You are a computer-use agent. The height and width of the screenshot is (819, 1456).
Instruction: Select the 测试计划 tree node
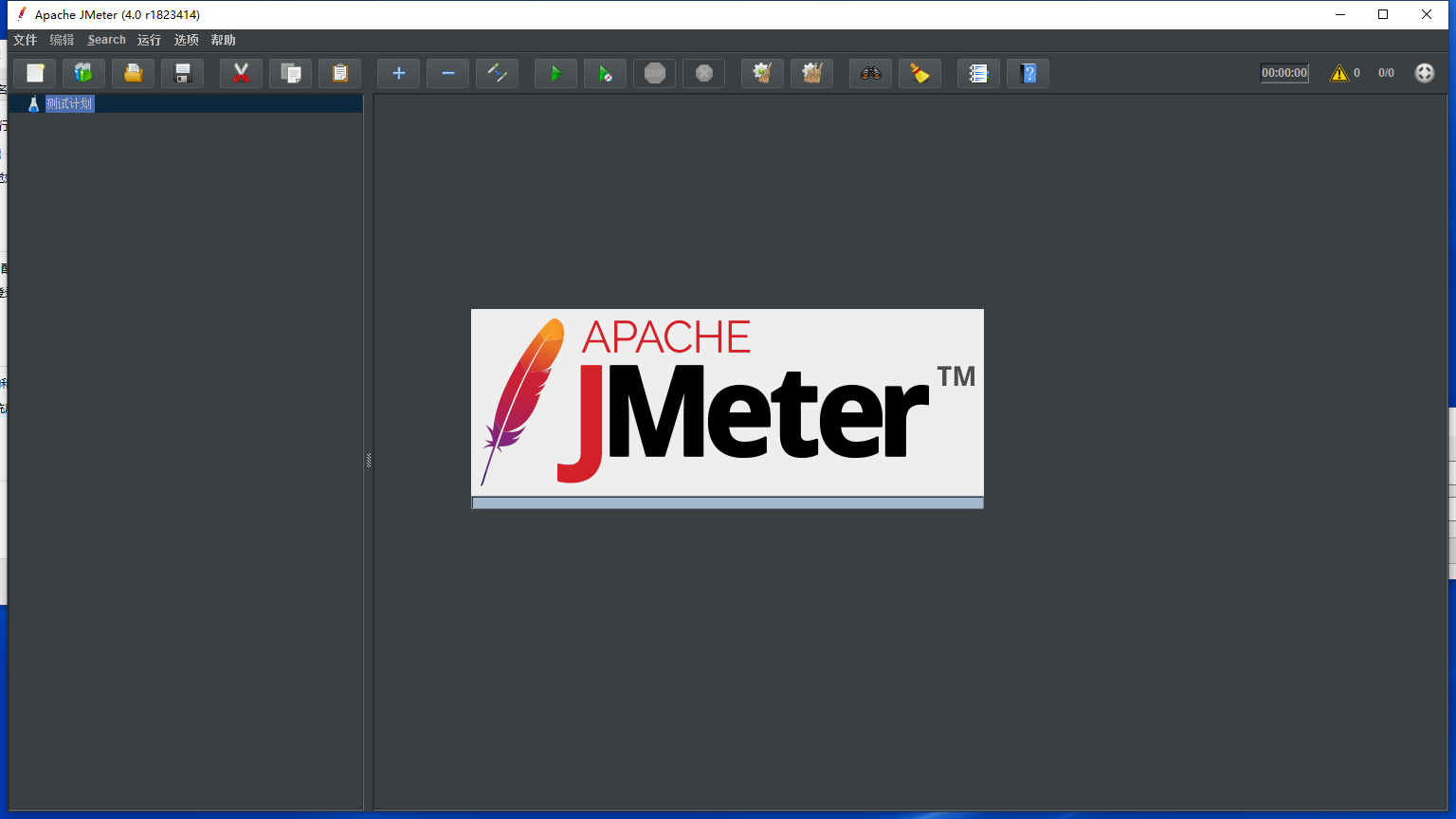69,103
